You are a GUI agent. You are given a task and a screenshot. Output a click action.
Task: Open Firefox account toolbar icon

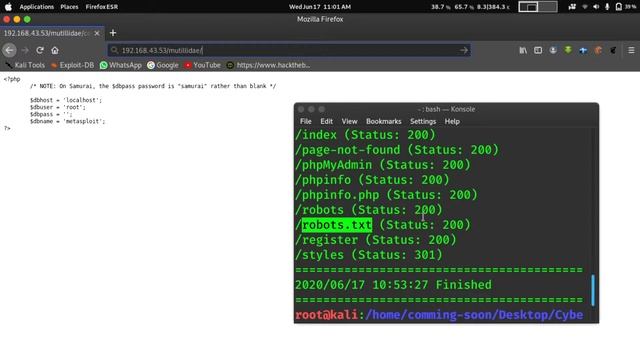pyautogui.click(x=553, y=50)
